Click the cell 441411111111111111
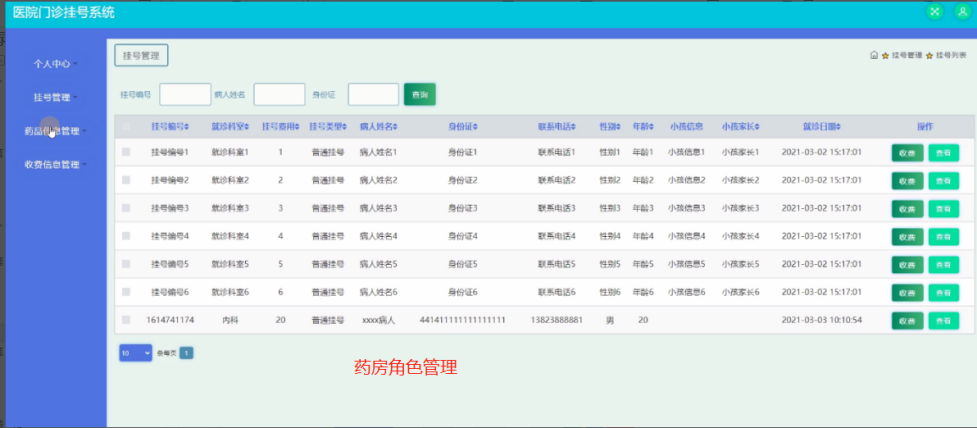Viewport: 977px width, 428px height. pos(462,320)
